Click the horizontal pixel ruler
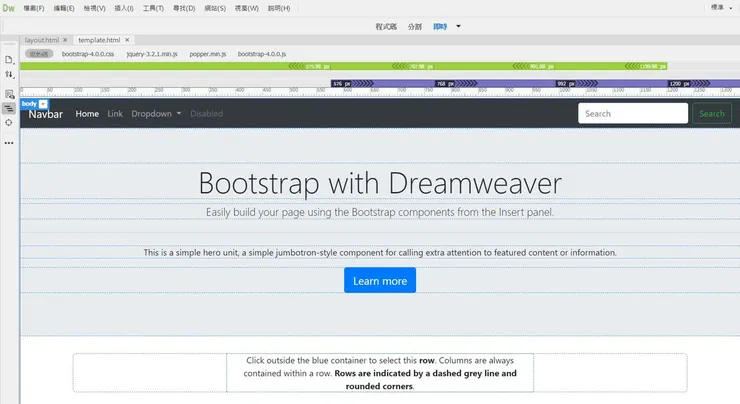The width and height of the screenshot is (740, 404). pyautogui.click(x=380, y=91)
